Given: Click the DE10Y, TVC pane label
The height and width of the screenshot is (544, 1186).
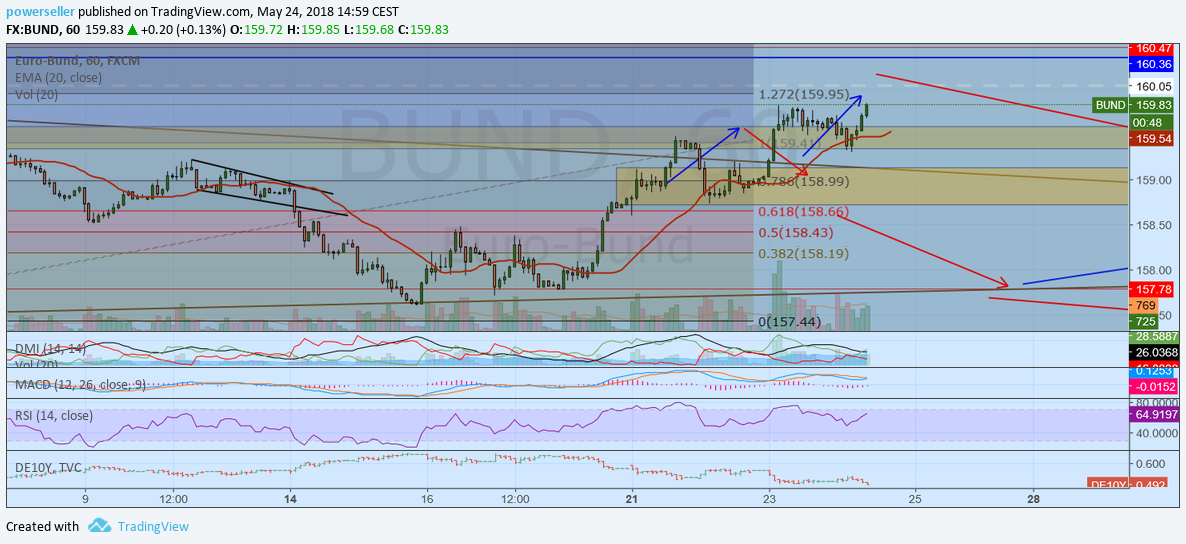Looking at the screenshot, I should click(x=49, y=468).
